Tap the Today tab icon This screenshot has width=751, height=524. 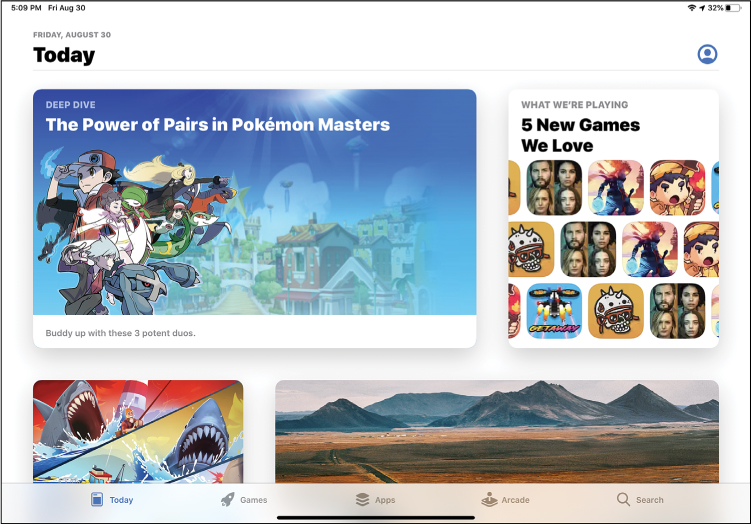pos(97,499)
